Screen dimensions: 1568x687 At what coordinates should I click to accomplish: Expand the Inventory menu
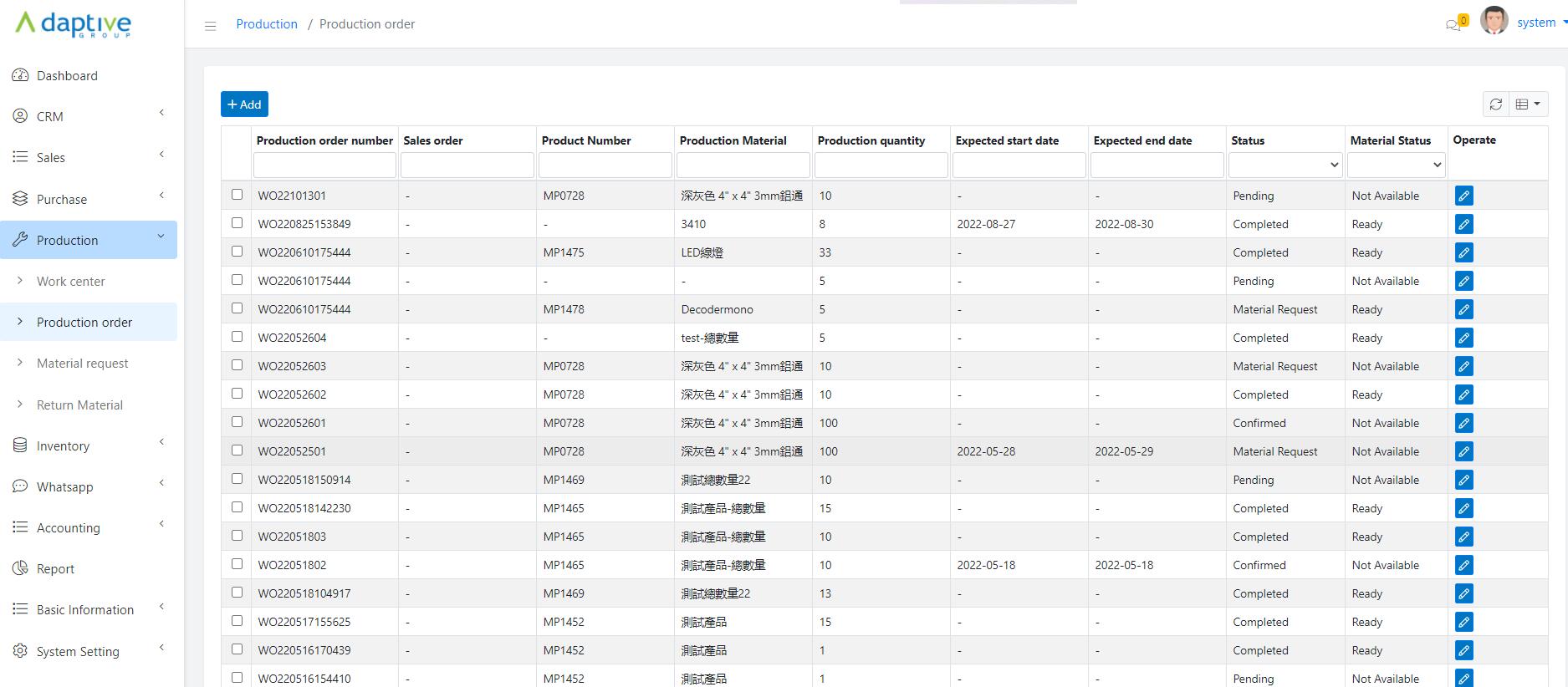[x=63, y=446]
